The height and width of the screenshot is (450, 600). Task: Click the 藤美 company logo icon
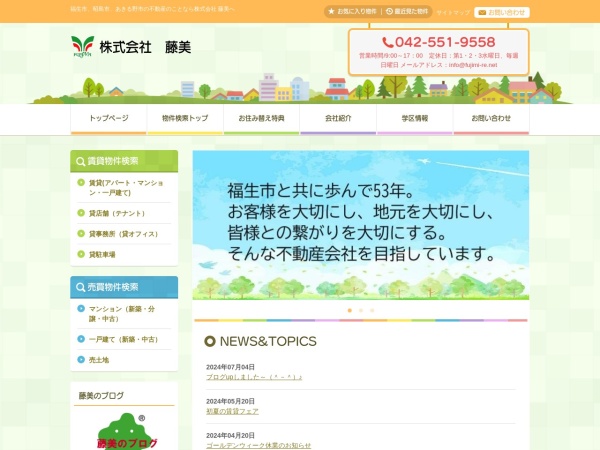(x=82, y=46)
